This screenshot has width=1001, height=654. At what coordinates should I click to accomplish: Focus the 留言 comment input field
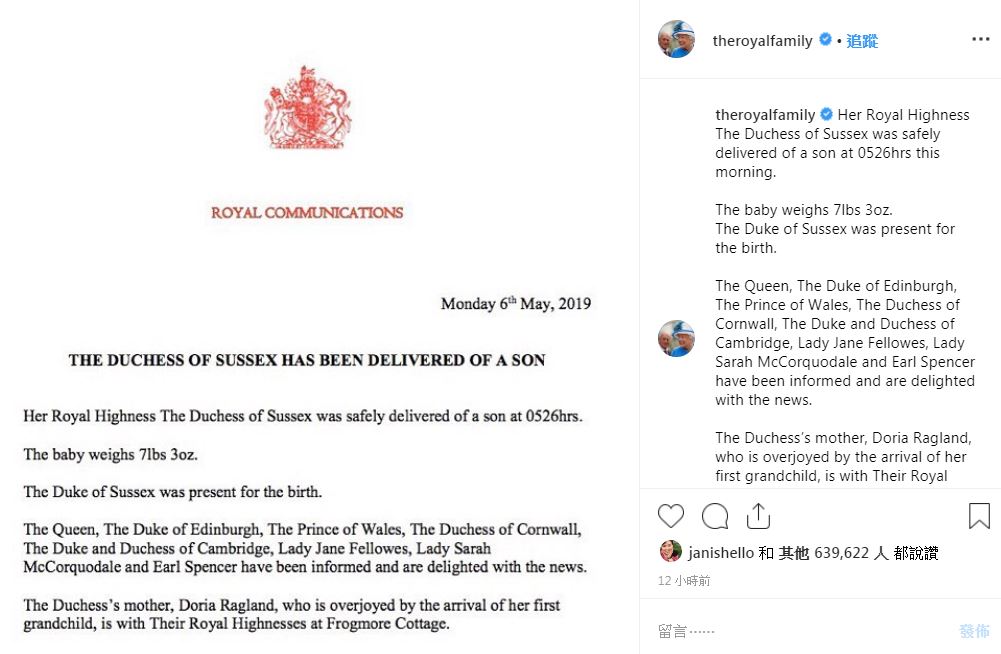point(800,631)
